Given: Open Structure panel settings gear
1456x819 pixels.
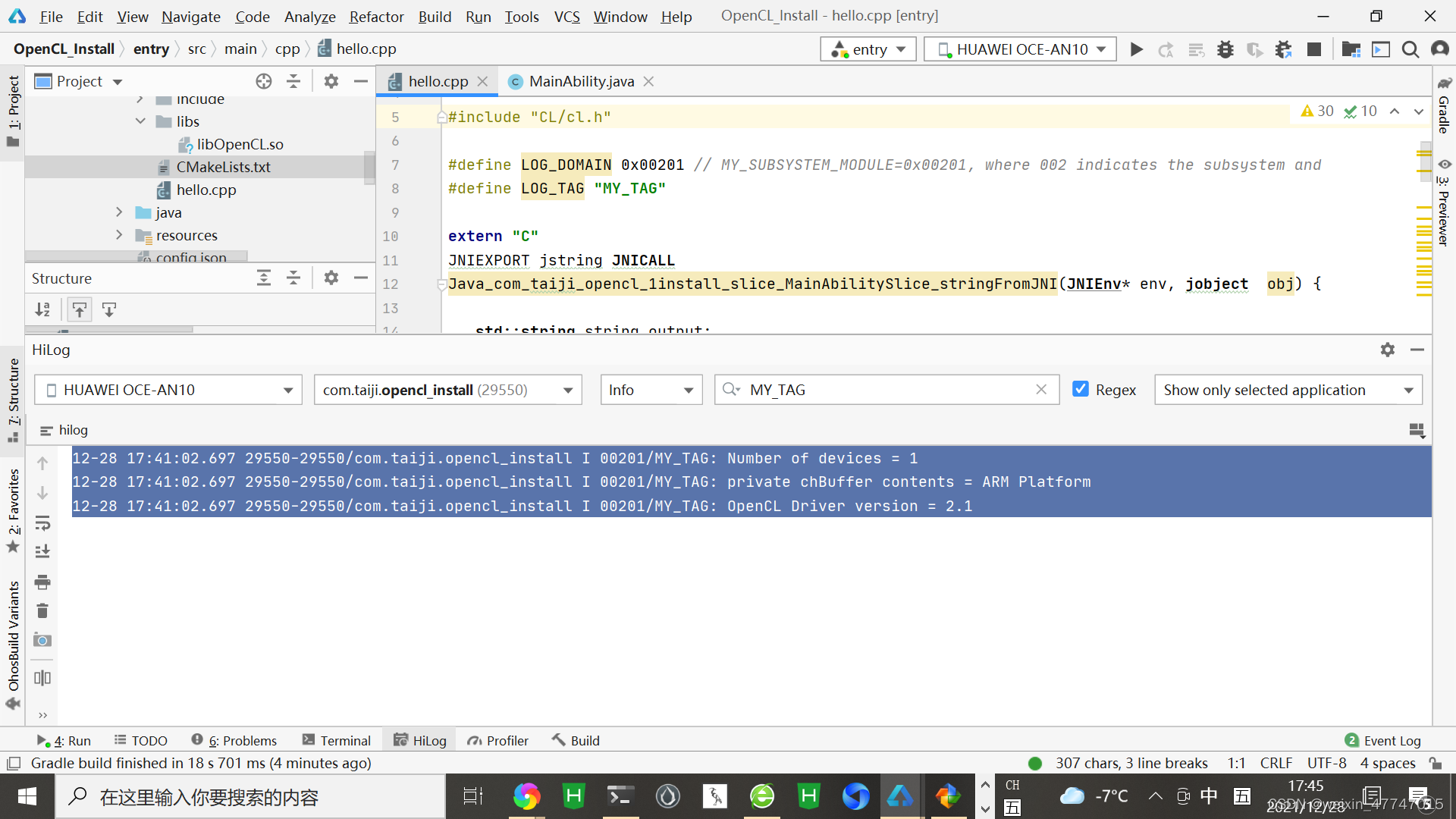Looking at the screenshot, I should click(x=331, y=278).
